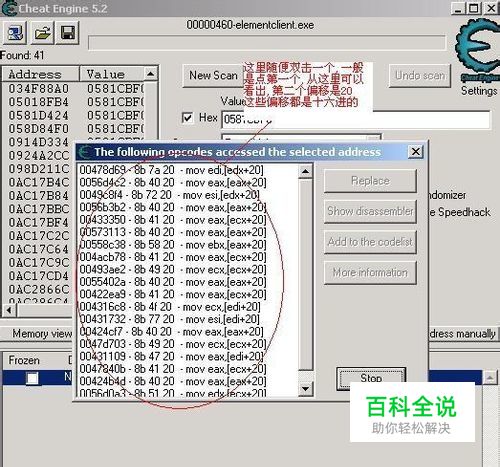Click More information button

click(x=370, y=272)
